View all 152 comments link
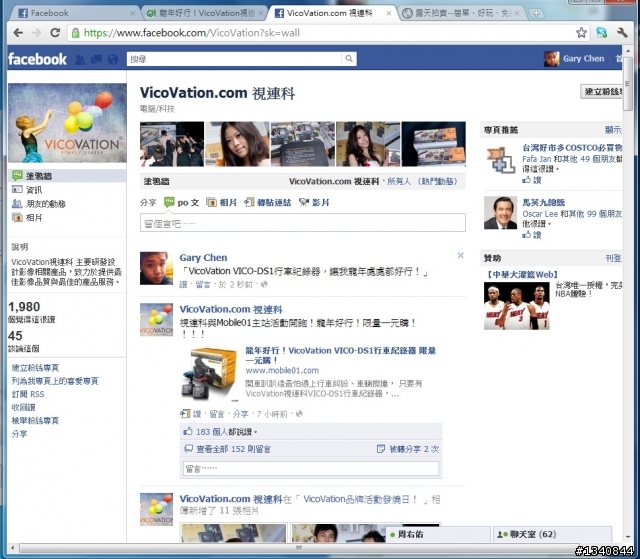 coord(233,449)
